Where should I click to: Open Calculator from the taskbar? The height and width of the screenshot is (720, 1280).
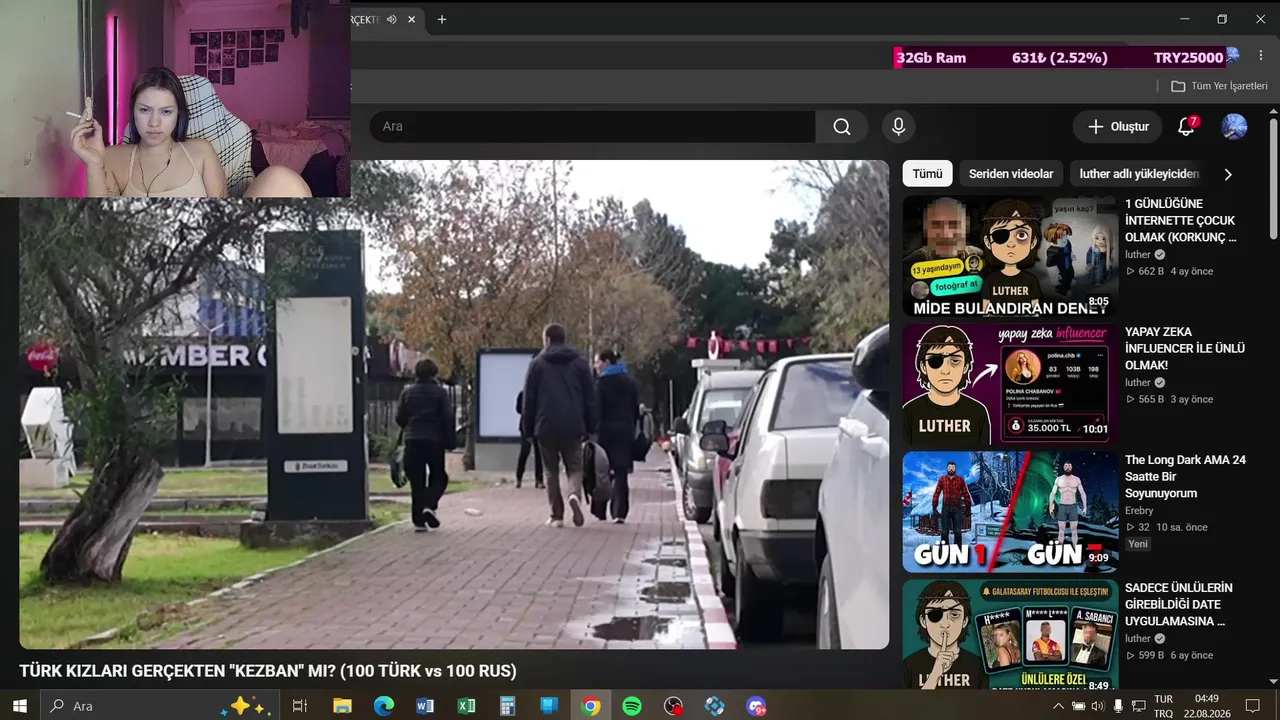click(x=508, y=706)
